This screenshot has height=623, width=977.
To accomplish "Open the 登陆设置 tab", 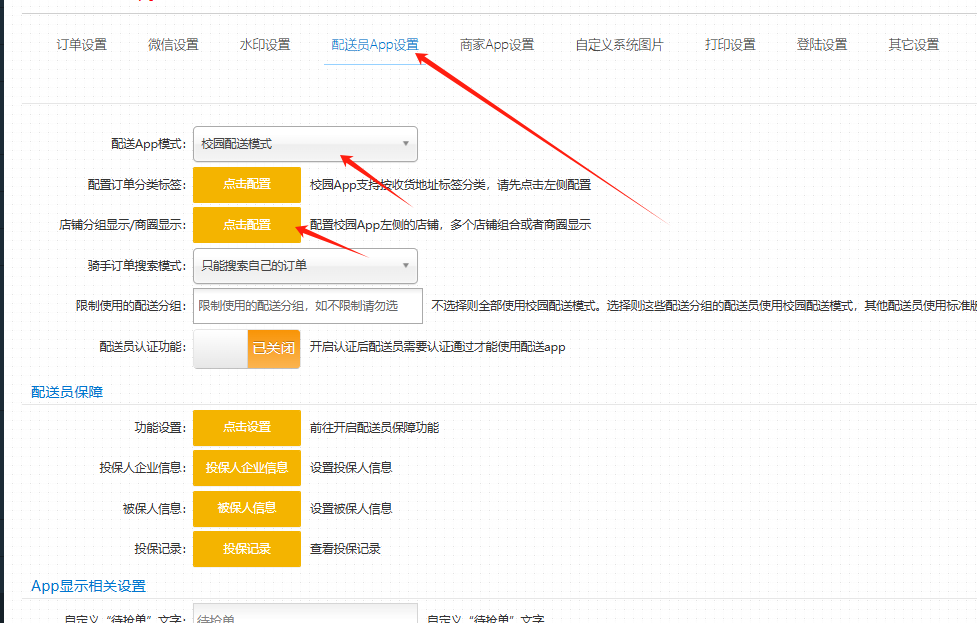I will pos(822,45).
